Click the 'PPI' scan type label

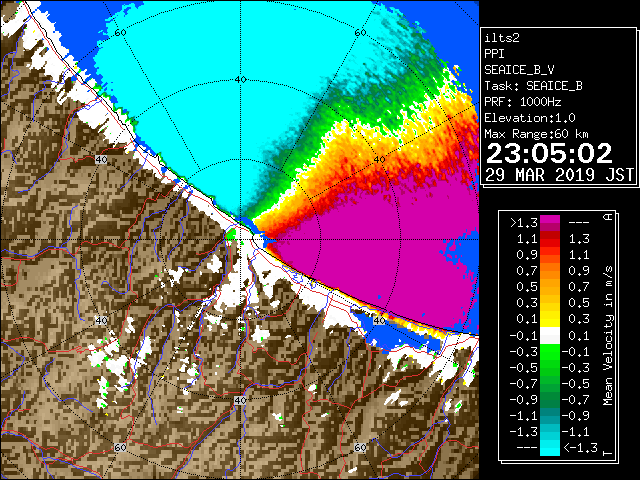[x=494, y=54]
